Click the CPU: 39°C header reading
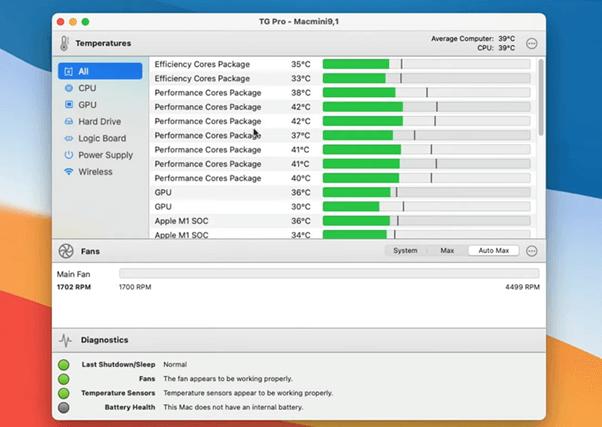The height and width of the screenshot is (427, 602). (x=496, y=48)
